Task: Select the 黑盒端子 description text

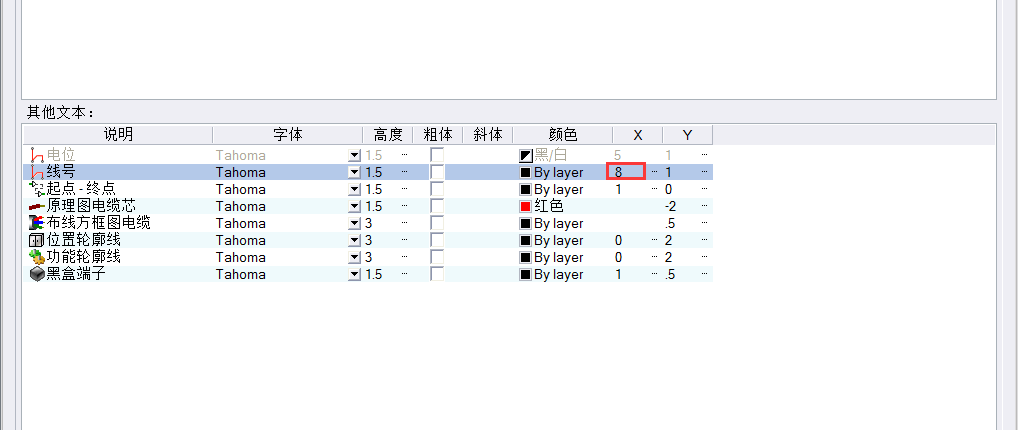Action: [76, 274]
